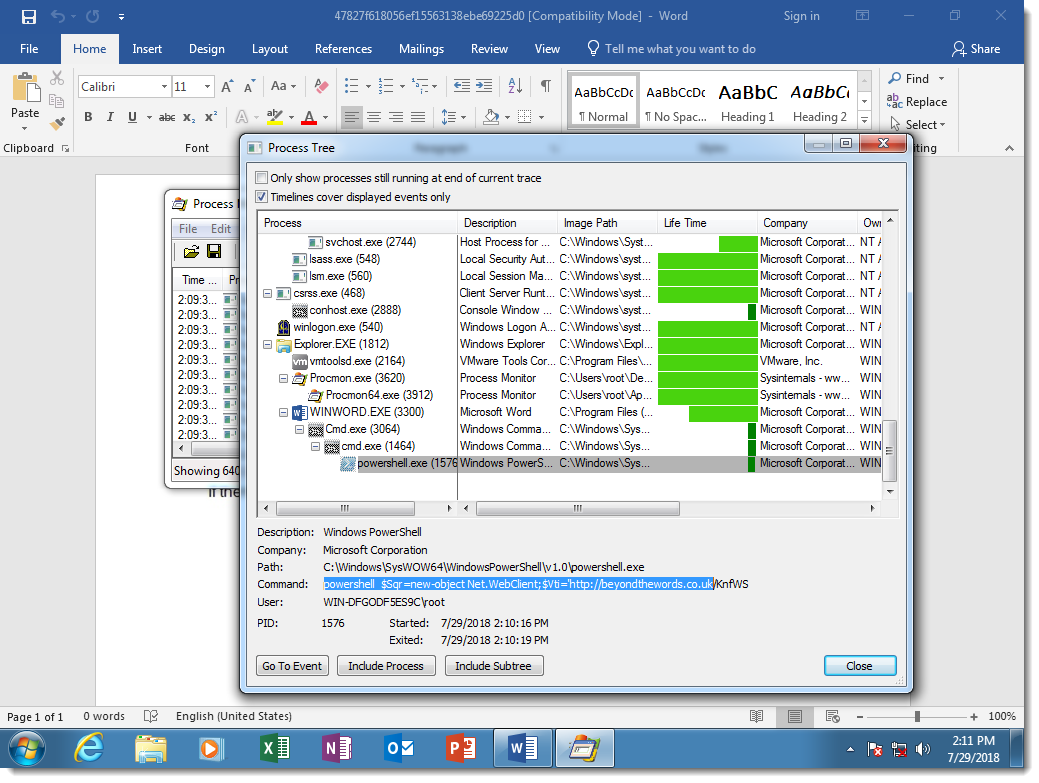
Task: Click the open folder icon in Process Monitor
Action: point(191,252)
